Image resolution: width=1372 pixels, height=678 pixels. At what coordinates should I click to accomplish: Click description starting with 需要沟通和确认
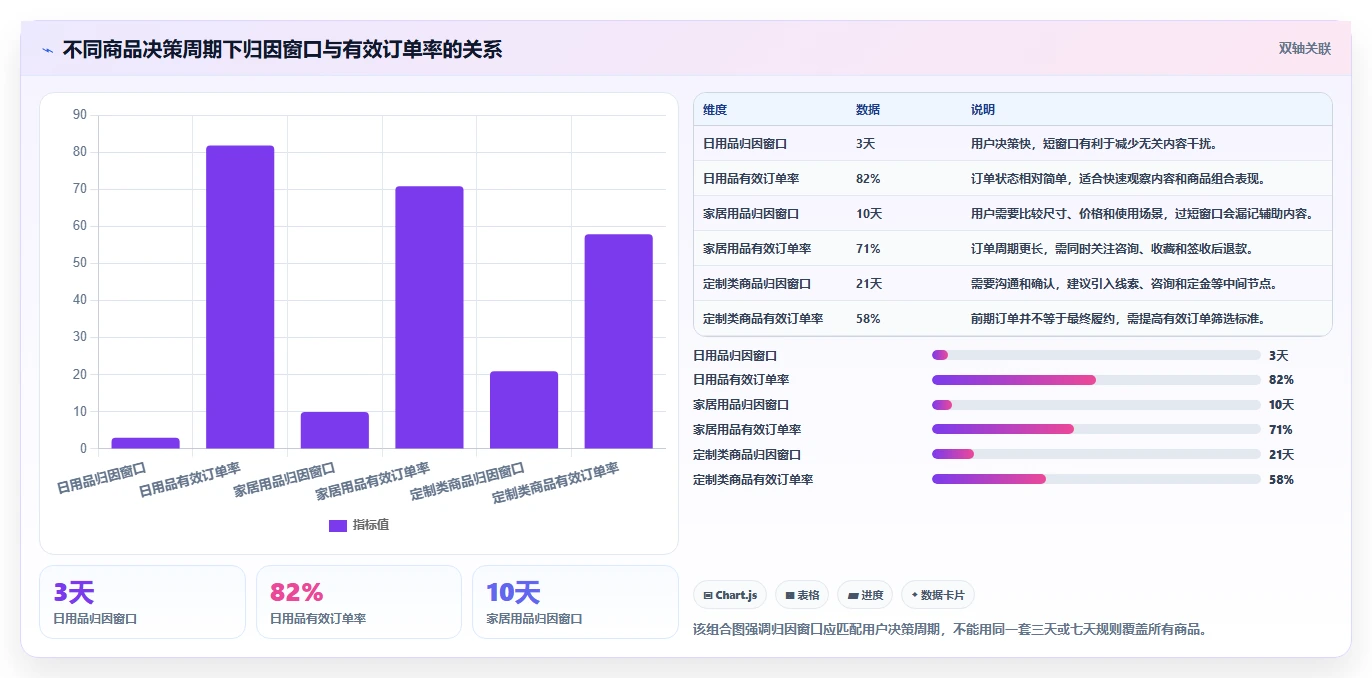pos(1126,284)
